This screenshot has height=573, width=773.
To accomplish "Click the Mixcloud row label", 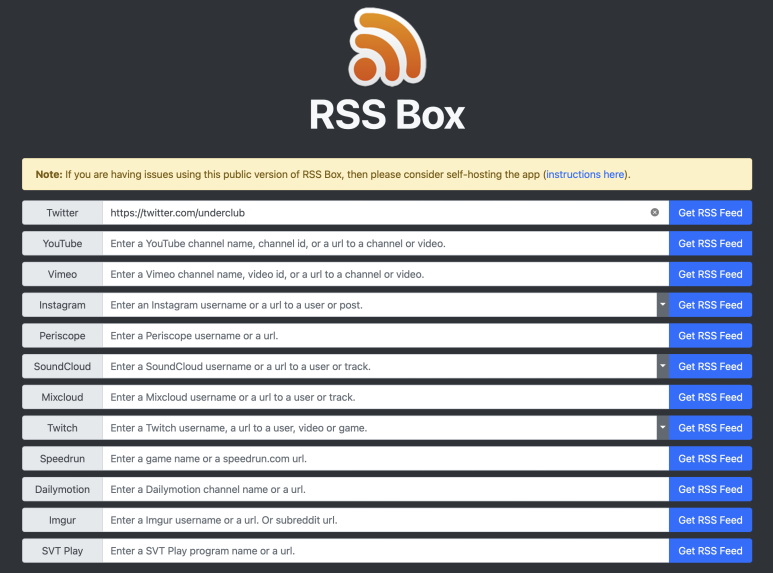I will click(x=62, y=397).
